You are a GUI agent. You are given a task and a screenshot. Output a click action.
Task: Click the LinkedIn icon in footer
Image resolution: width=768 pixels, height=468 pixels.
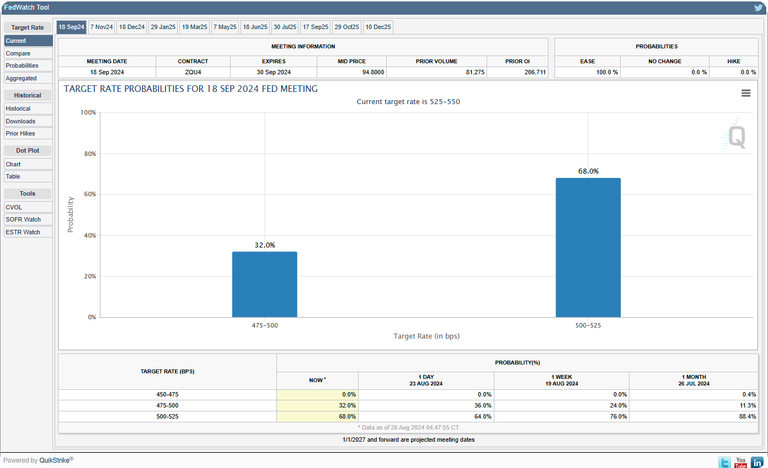click(x=757, y=461)
